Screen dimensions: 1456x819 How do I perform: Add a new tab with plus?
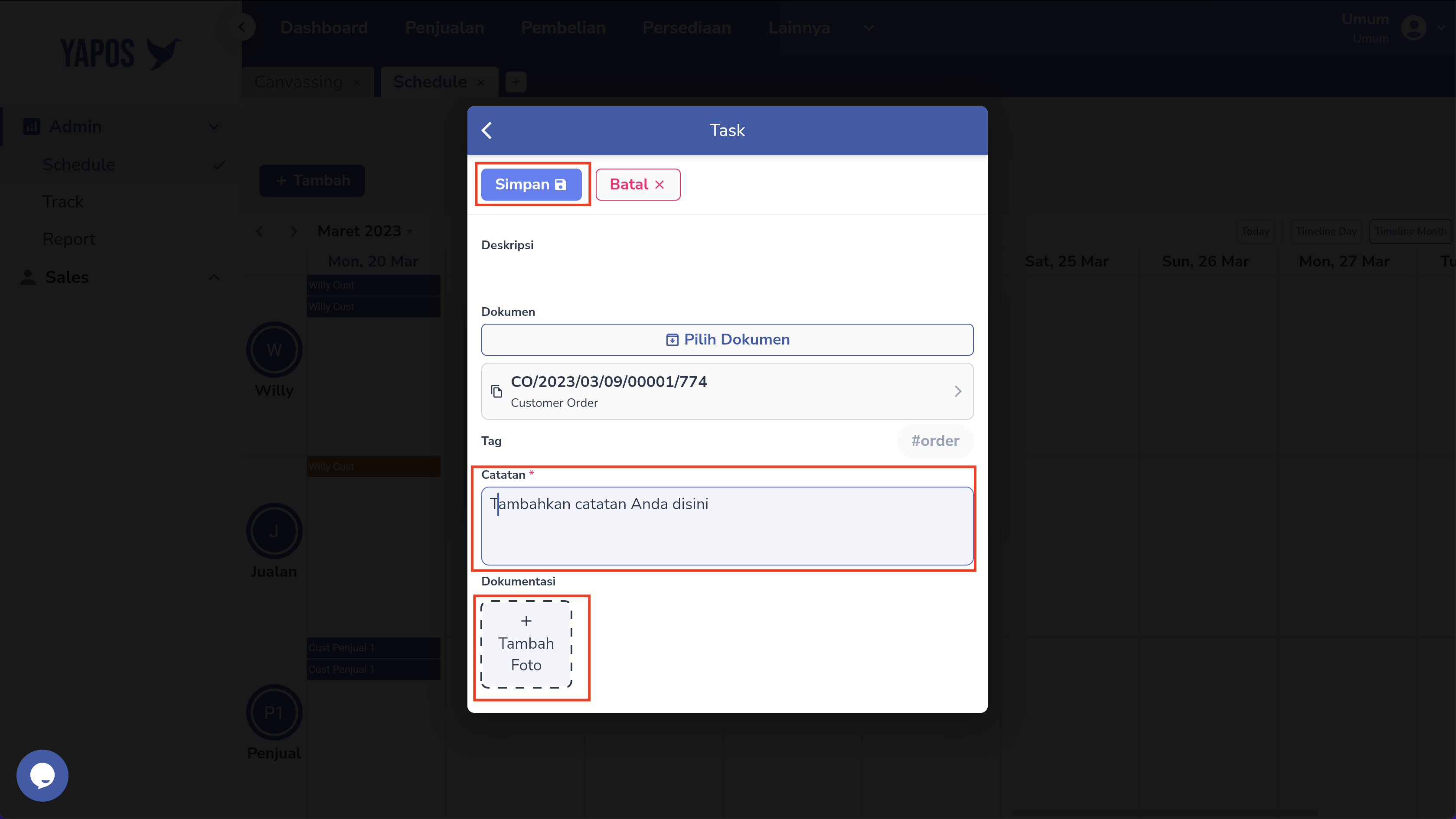(x=516, y=82)
